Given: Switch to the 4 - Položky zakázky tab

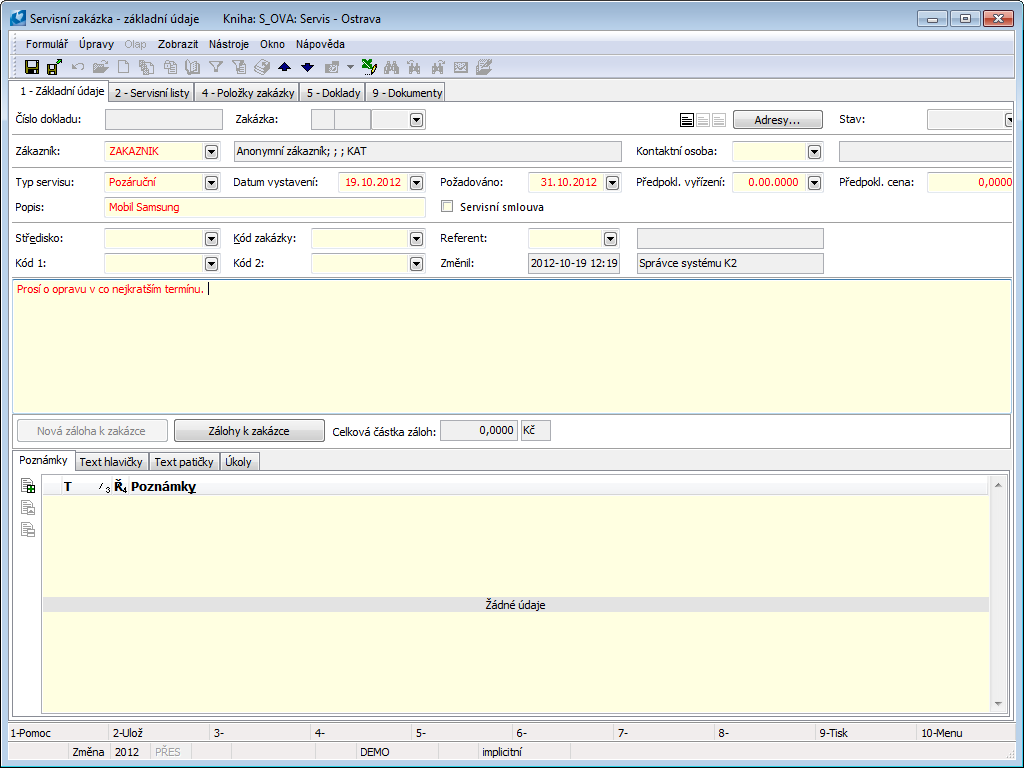Looking at the screenshot, I should coord(247,93).
